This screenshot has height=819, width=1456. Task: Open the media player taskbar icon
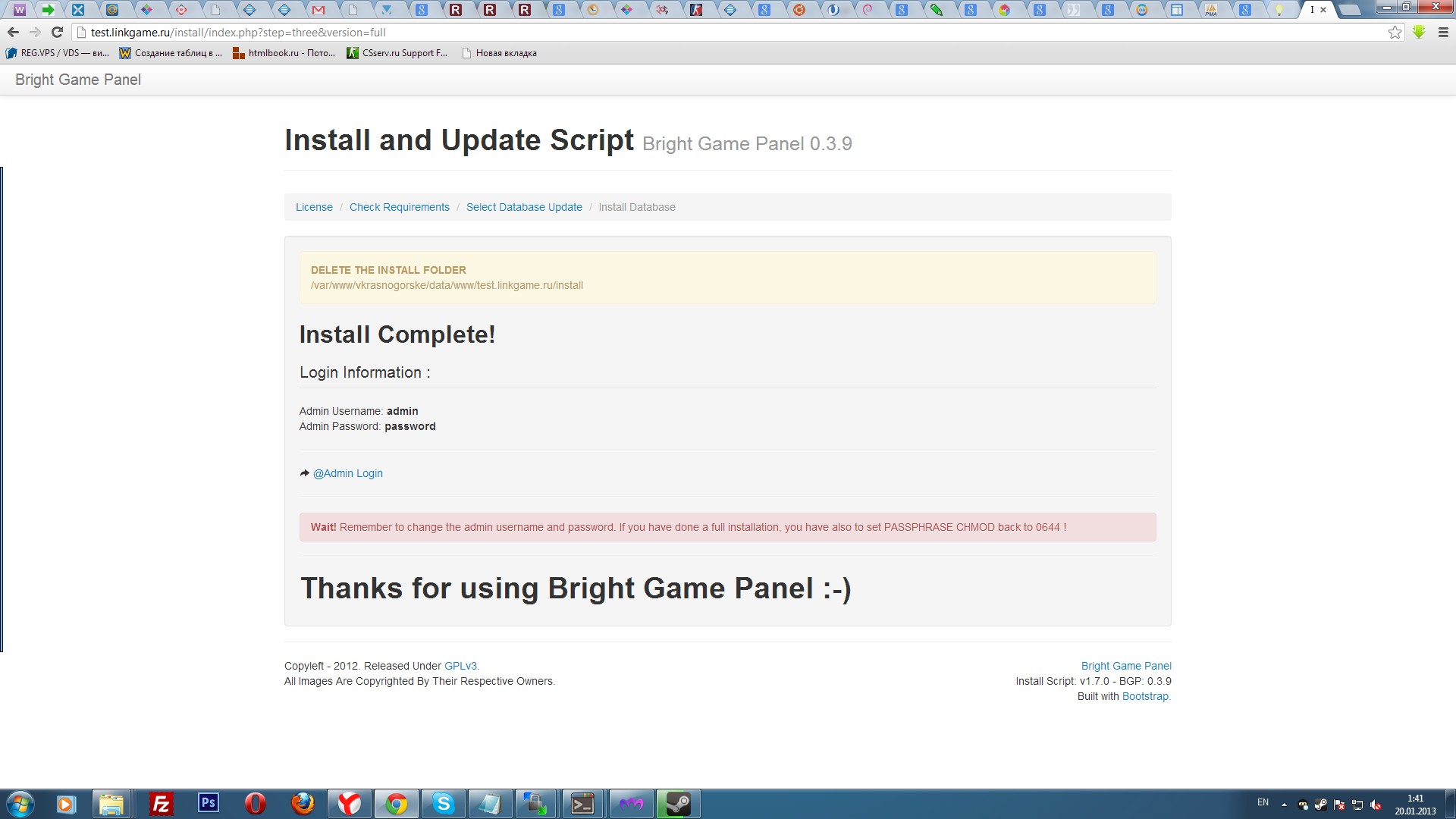[x=66, y=804]
